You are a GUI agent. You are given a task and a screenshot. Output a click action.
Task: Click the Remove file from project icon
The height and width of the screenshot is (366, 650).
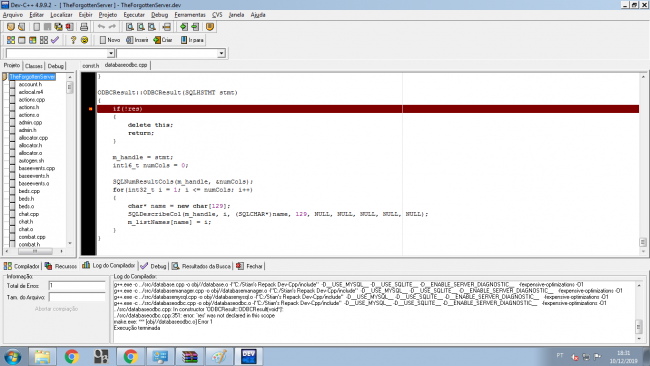point(195,27)
